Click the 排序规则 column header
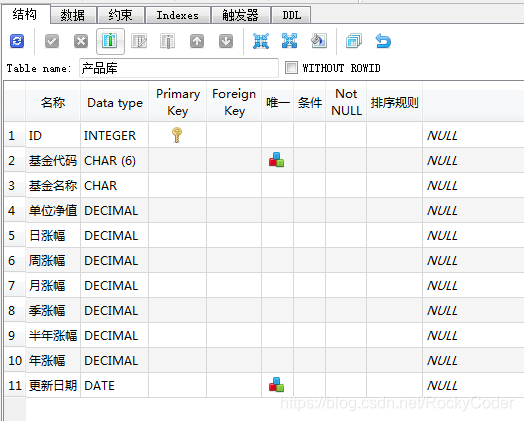Screen dimensions: 524x421 point(394,102)
